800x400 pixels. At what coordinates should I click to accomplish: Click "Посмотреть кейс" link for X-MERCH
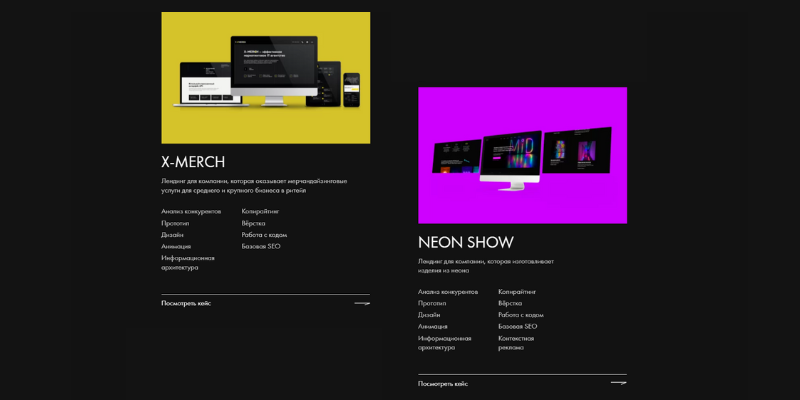[186, 303]
